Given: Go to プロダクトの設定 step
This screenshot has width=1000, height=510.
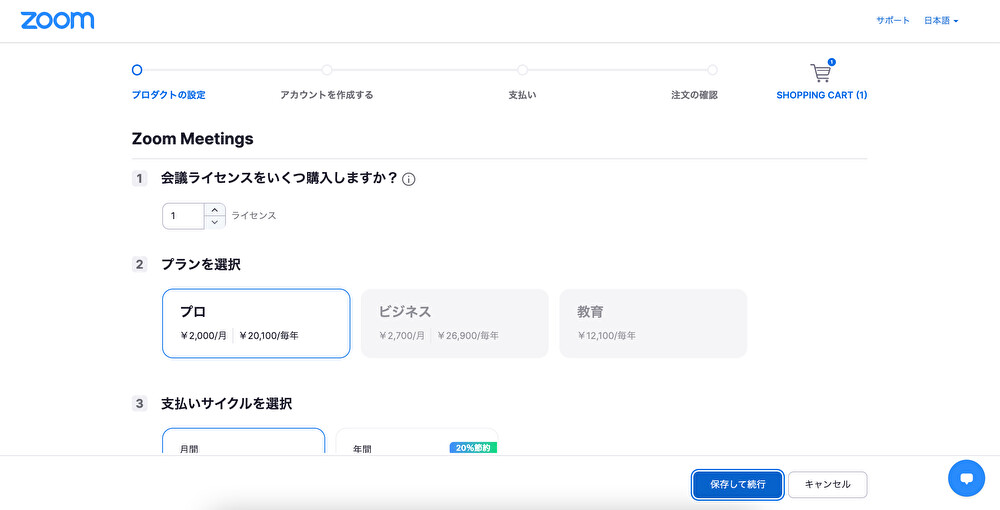Looking at the screenshot, I should (168, 95).
